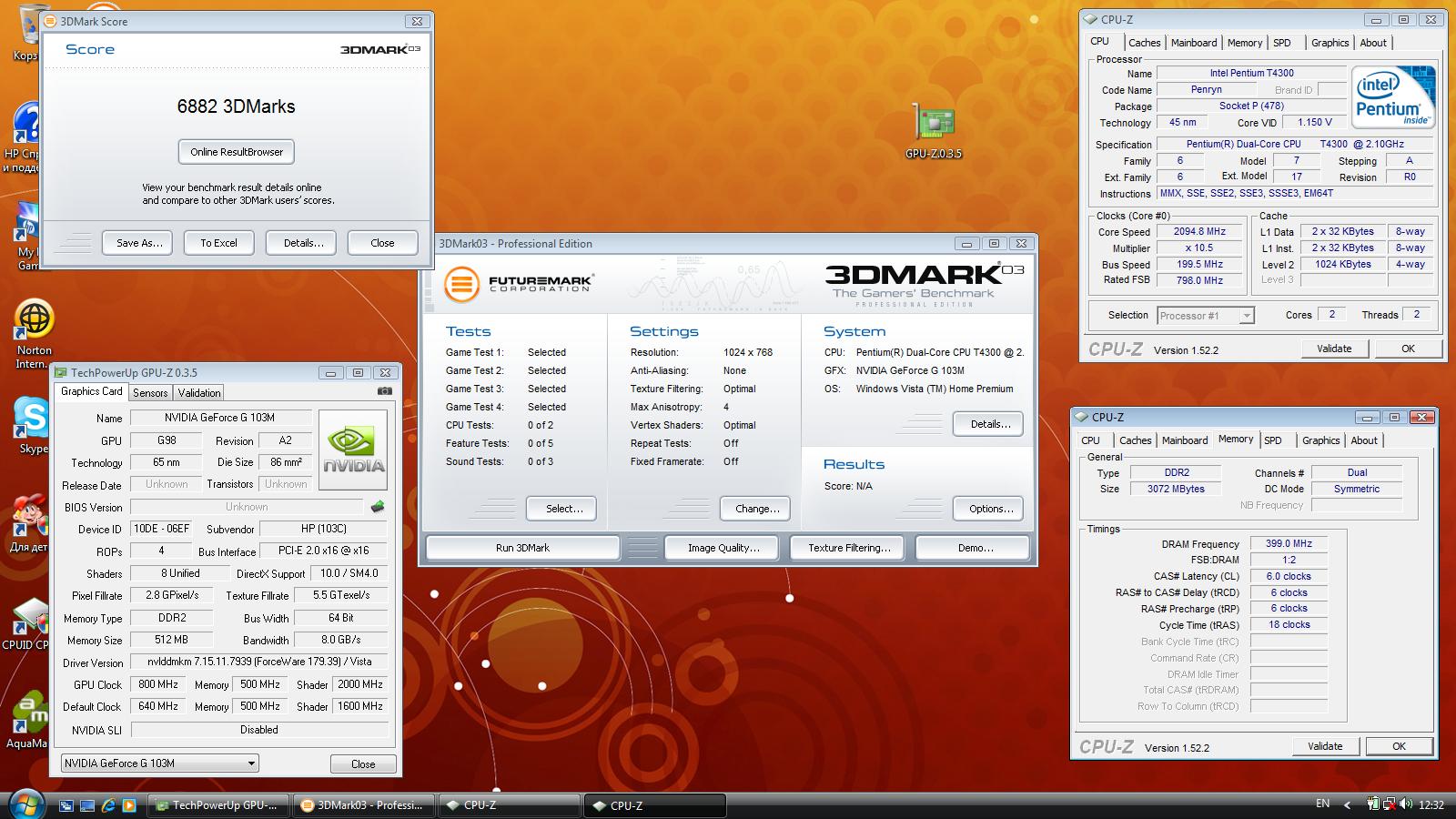Image resolution: width=1456 pixels, height=819 pixels.
Task: Click the 3DMark Score window title icon
Action: [x=51, y=21]
